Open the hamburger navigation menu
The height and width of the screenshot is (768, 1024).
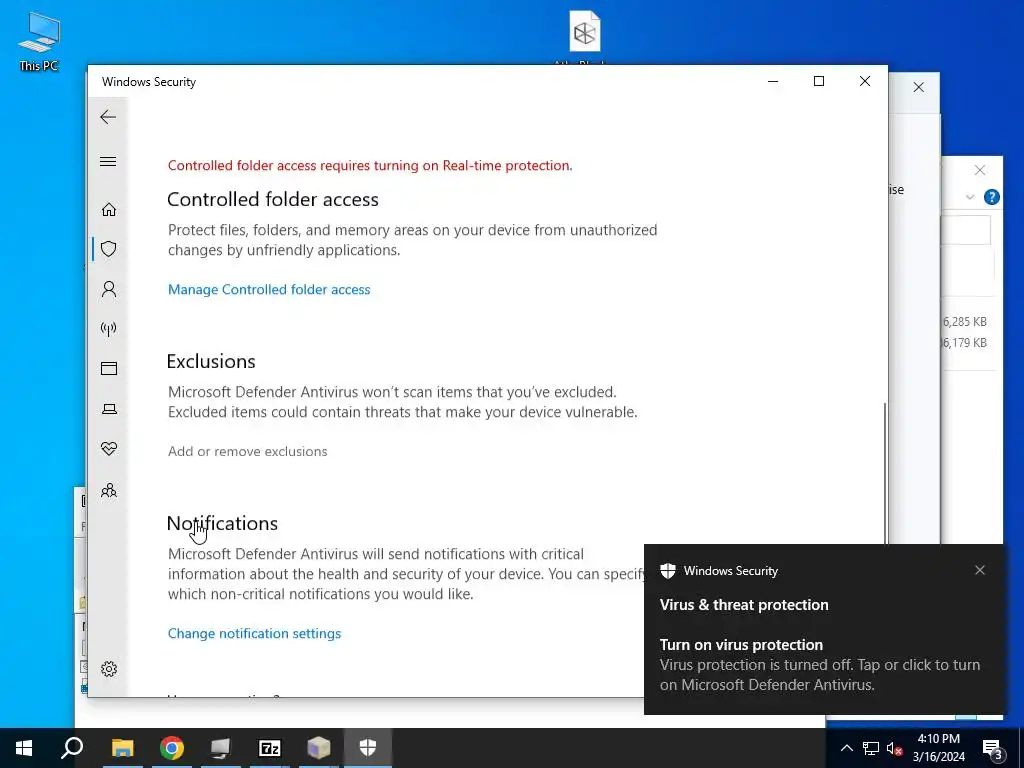tap(108, 161)
